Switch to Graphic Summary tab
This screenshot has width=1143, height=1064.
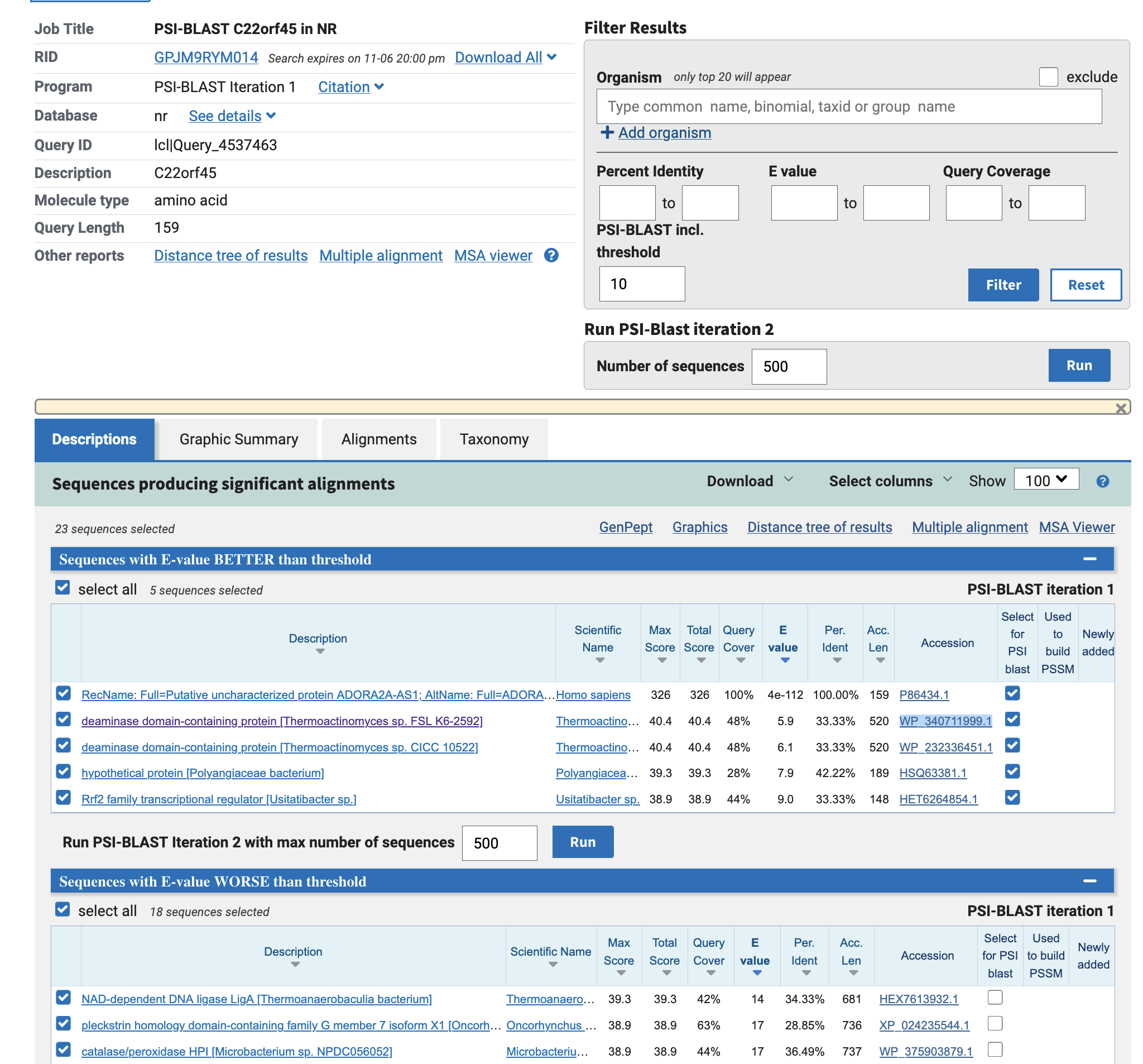pos(239,439)
